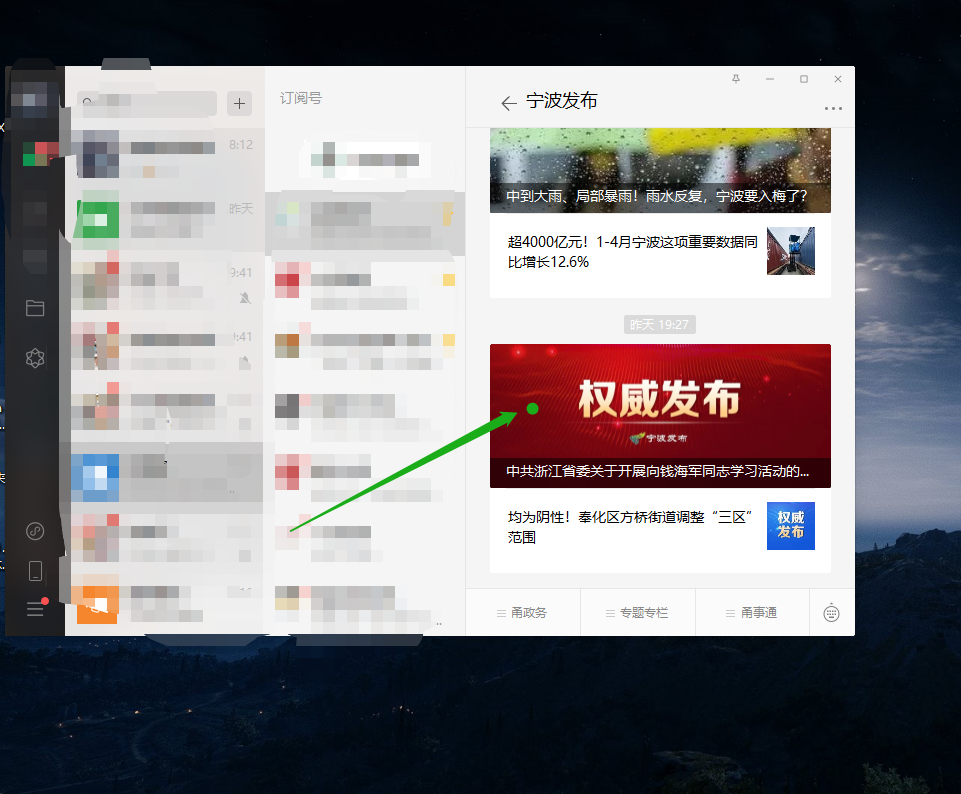Click the circular swirl icon in sidebar

coord(35,531)
